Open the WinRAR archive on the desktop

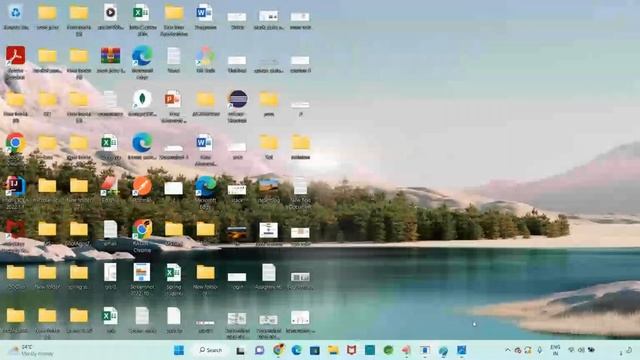pos(110,56)
